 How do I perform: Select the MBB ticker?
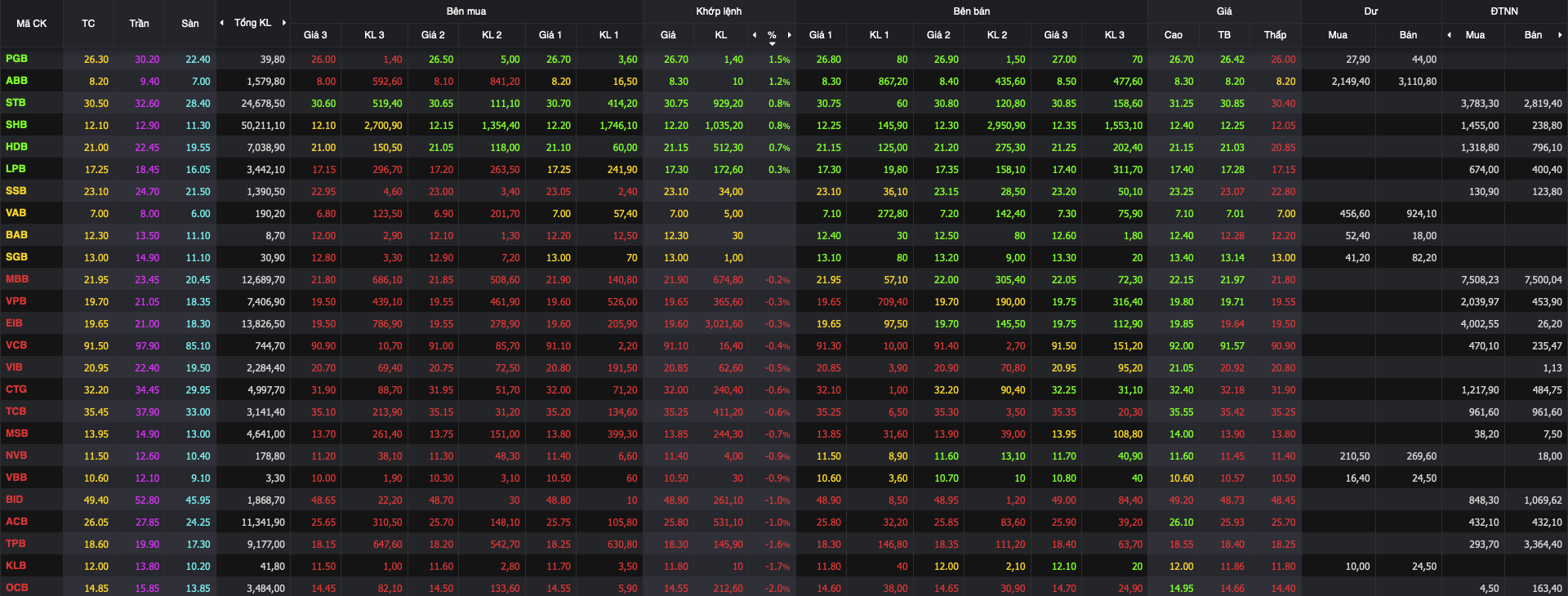click(16, 279)
